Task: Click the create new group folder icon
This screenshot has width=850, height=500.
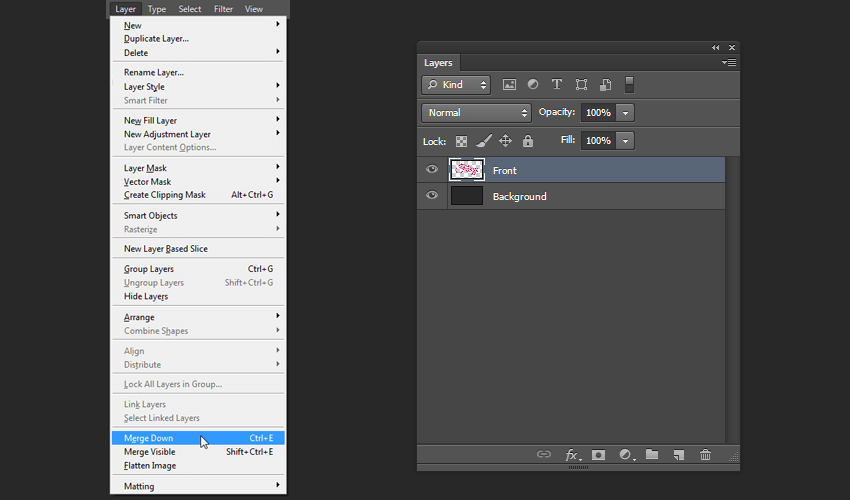Action: [652, 455]
